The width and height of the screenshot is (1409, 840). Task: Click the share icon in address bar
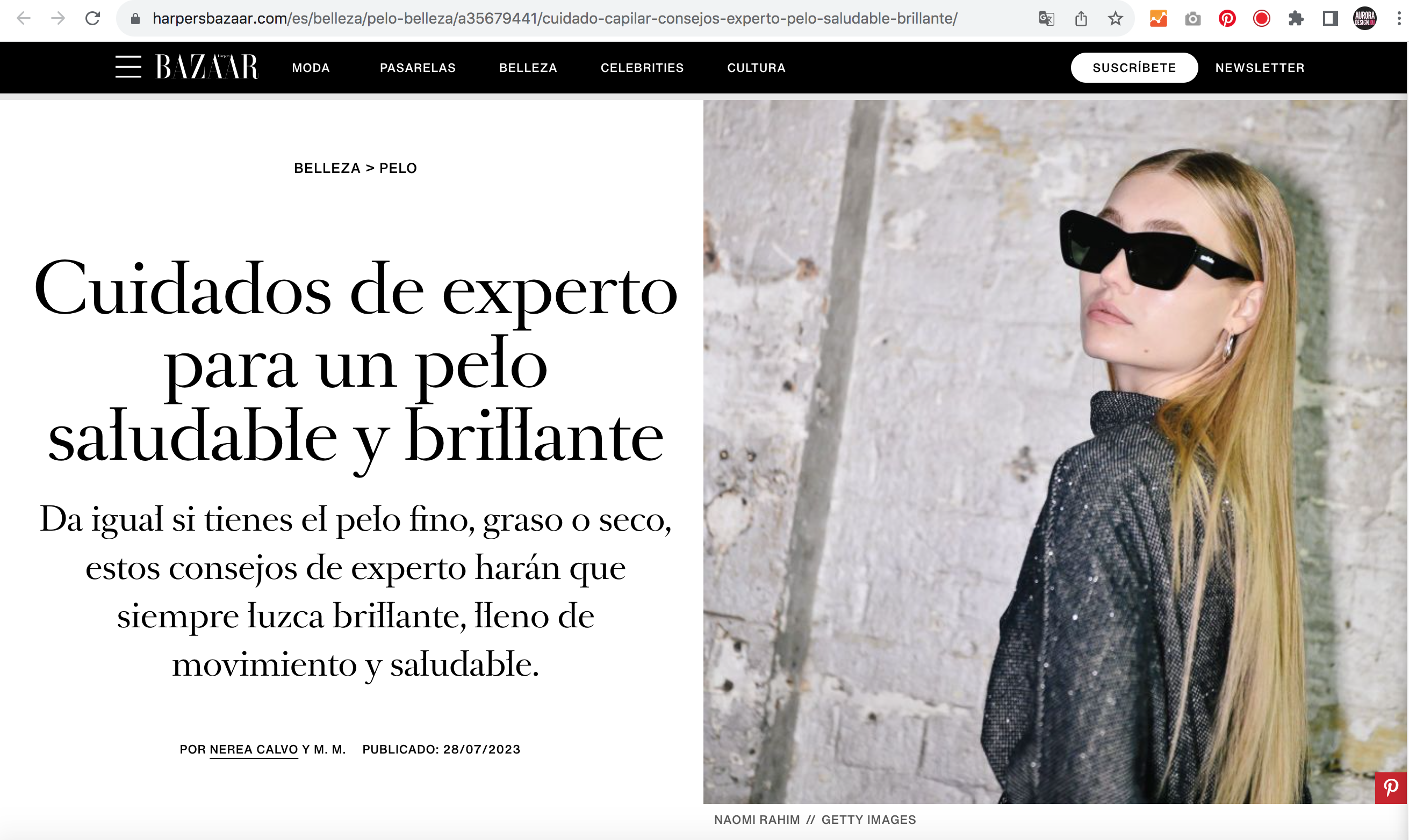point(1081,19)
